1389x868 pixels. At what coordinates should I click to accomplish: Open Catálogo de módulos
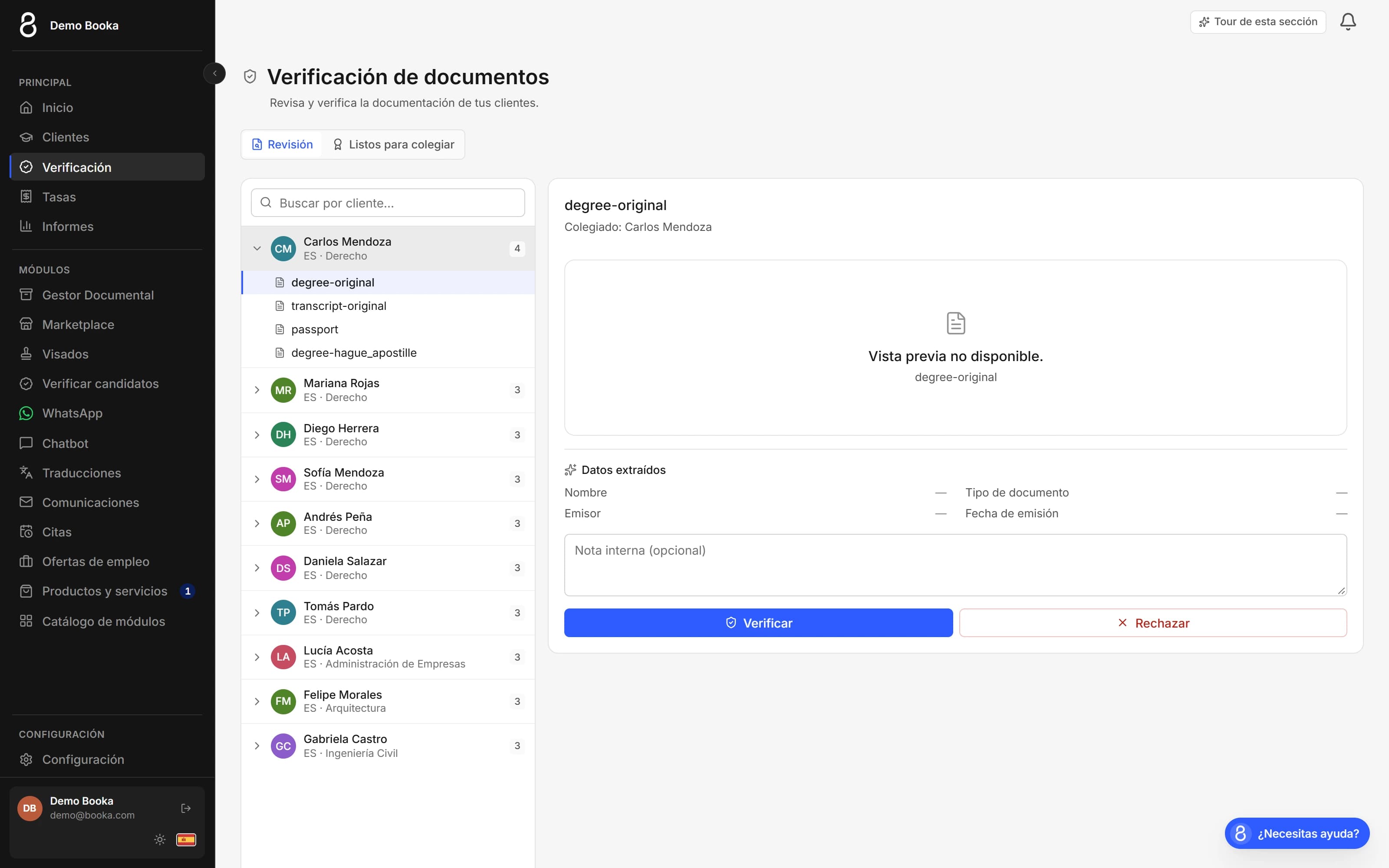click(107, 621)
